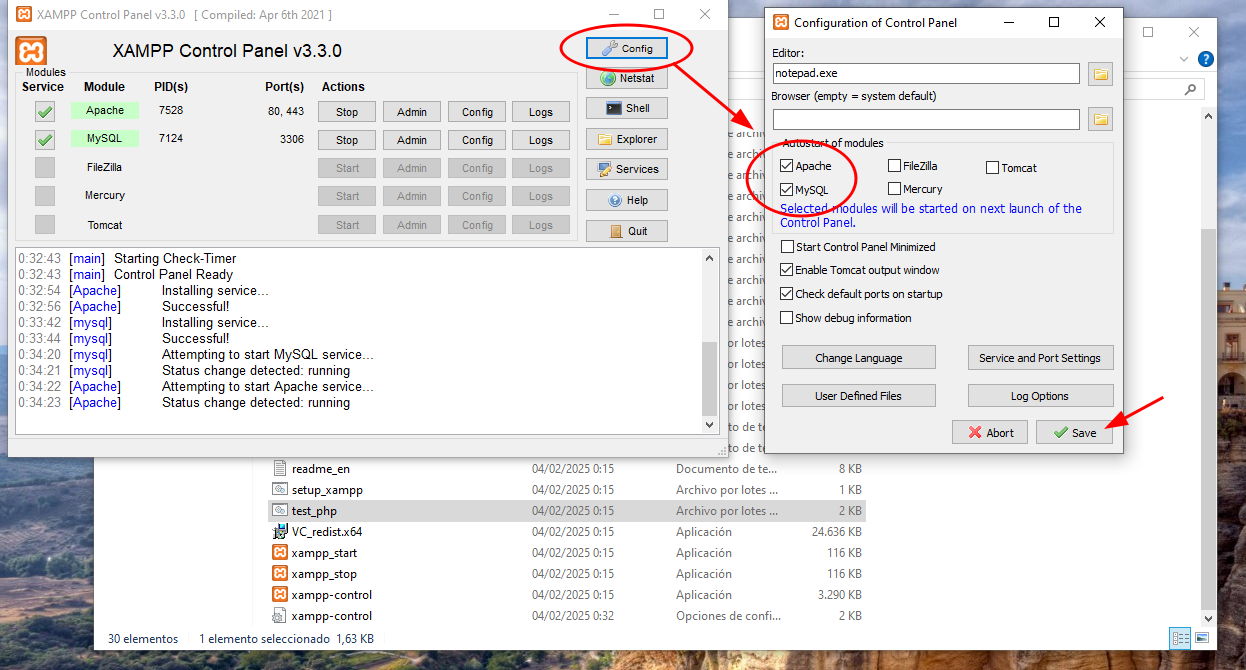Click Save in the configuration dialog
The height and width of the screenshot is (670, 1246).
tap(1074, 433)
